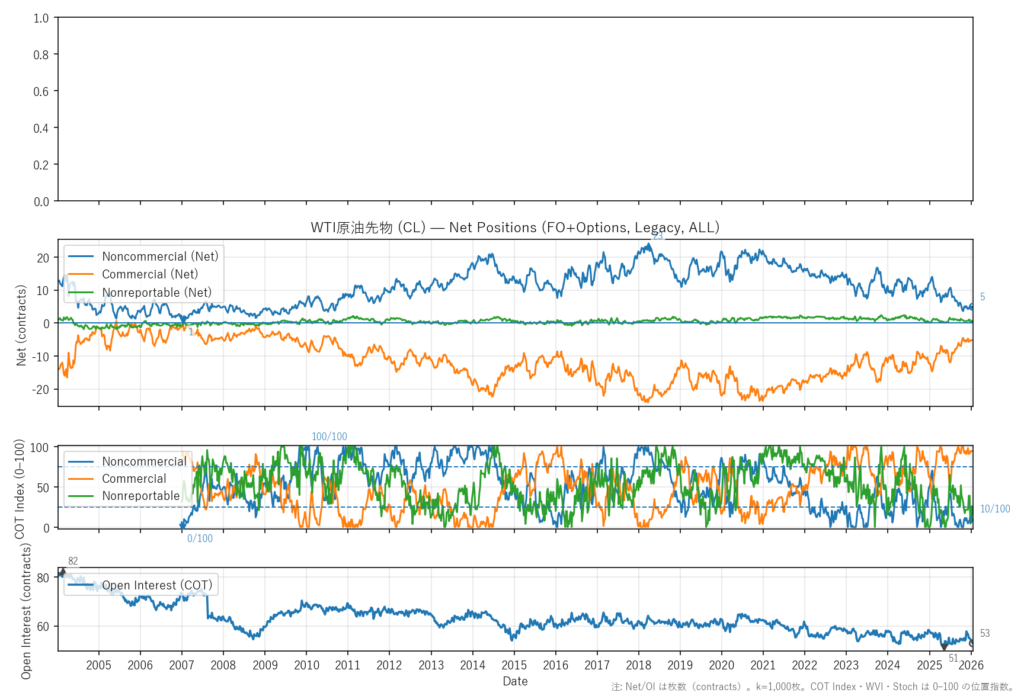Click the Noncommercial (Net) legend entry
Image resolution: width=1024 pixels, height=699 pixels.
click(x=160, y=256)
